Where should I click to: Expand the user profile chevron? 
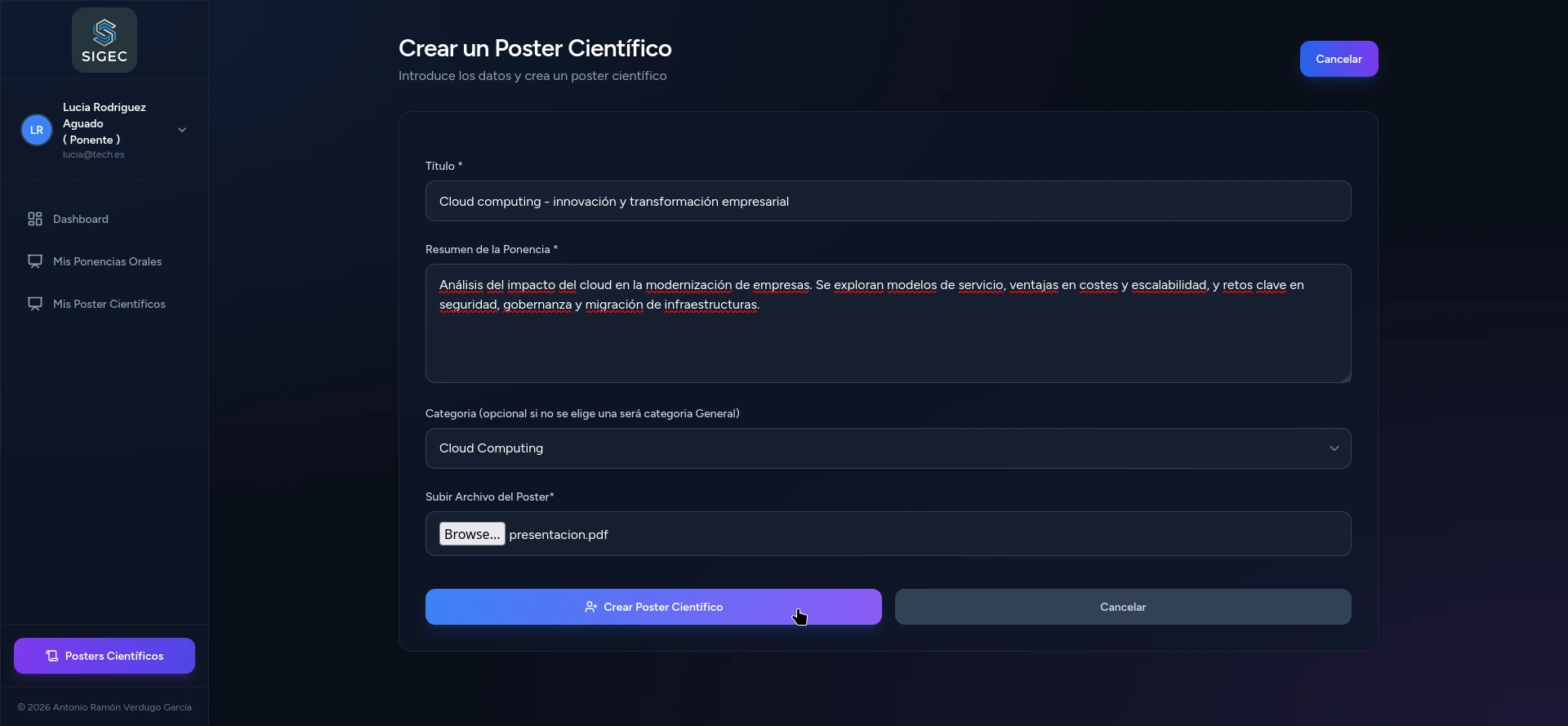[182, 130]
